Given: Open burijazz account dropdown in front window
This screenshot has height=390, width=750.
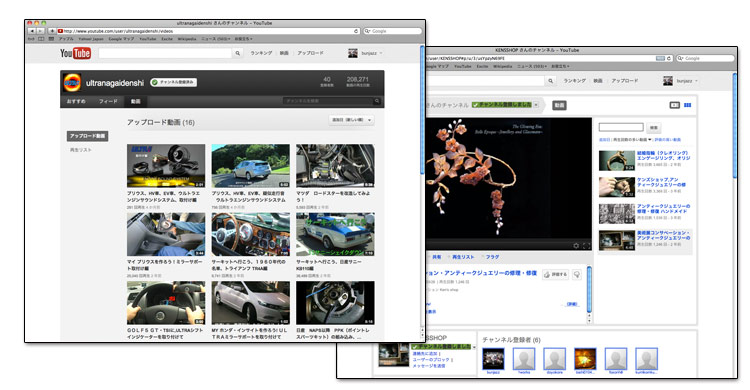Looking at the screenshot, I should 365,53.
